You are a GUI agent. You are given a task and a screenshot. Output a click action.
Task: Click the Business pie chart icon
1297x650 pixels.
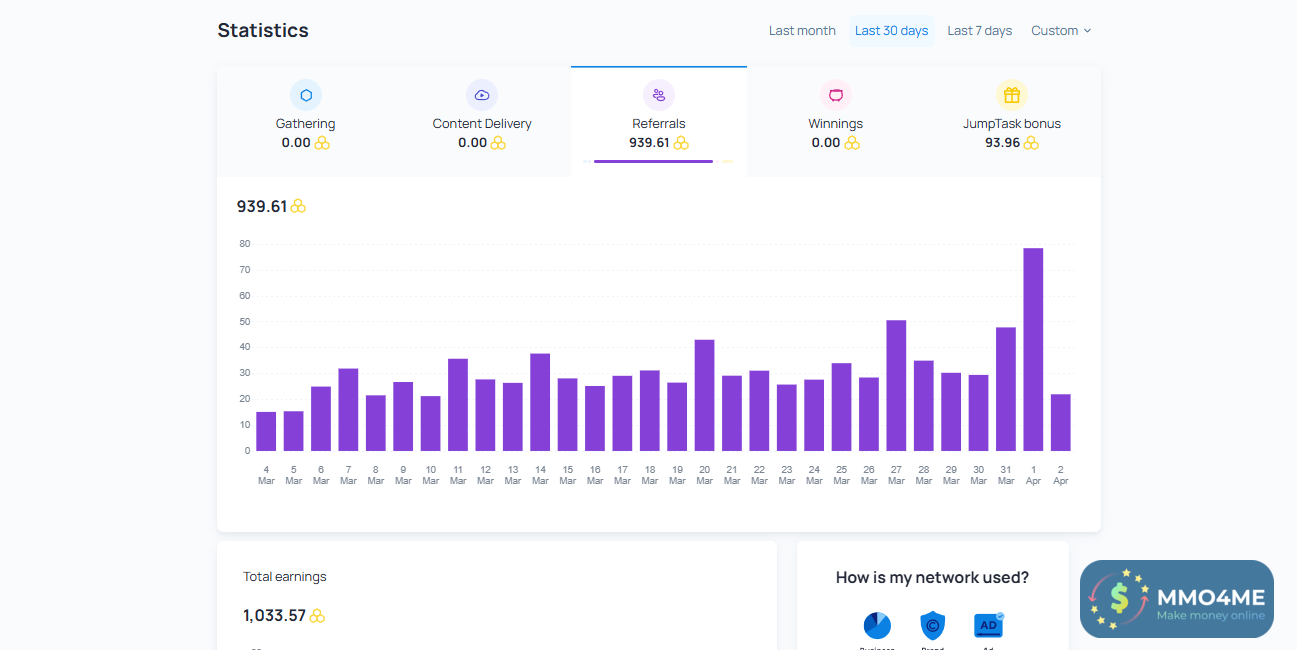(877, 626)
